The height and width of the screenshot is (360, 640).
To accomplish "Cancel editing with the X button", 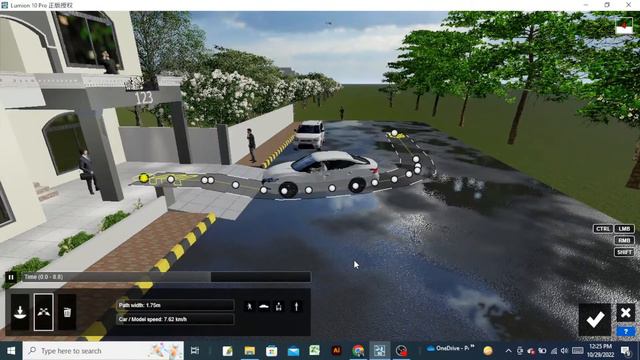I will (x=626, y=313).
